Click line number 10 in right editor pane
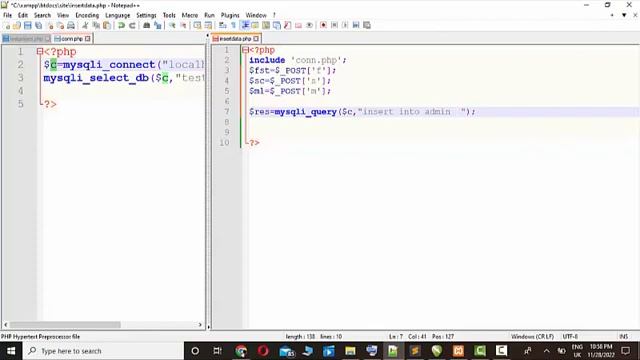This screenshot has width=640, height=360. click(224, 143)
